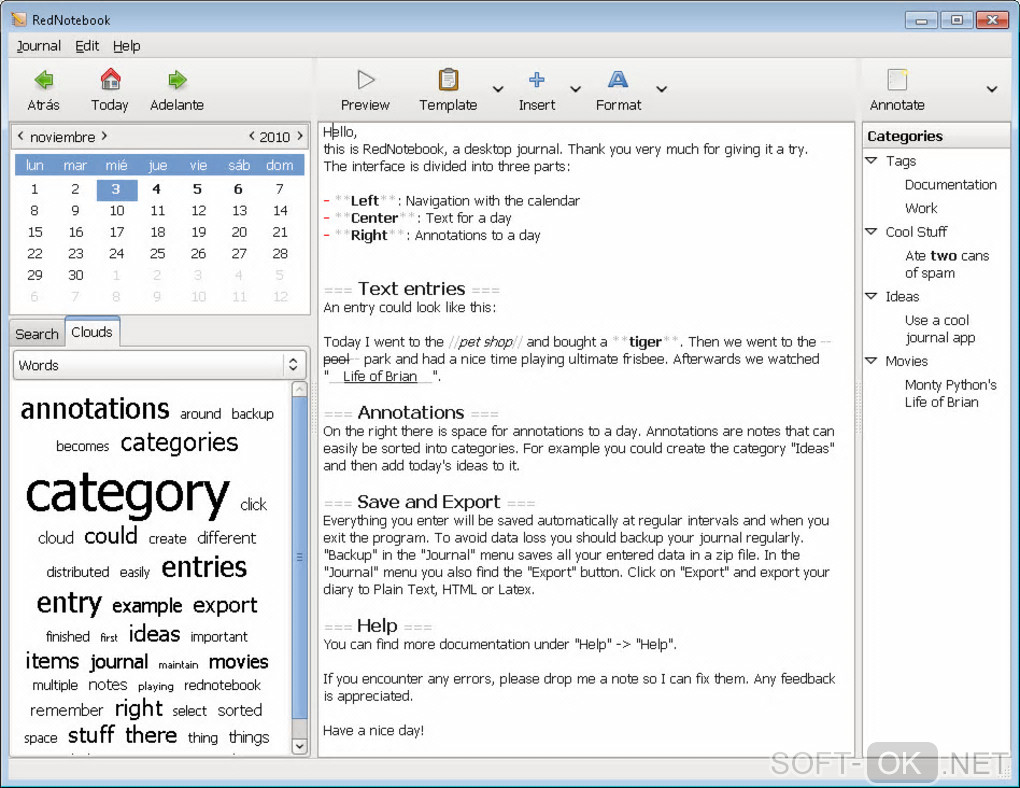Click the word 'stuff' in cloud
The width and height of the screenshot is (1020, 788).
click(92, 735)
